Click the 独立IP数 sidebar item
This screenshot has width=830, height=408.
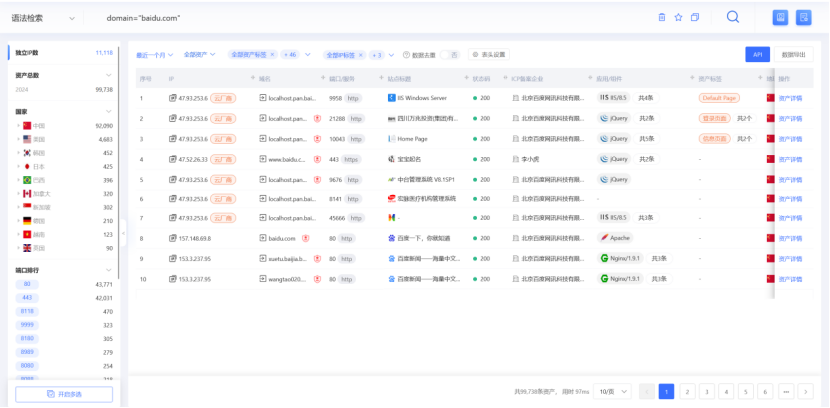pyautogui.click(x=64, y=53)
